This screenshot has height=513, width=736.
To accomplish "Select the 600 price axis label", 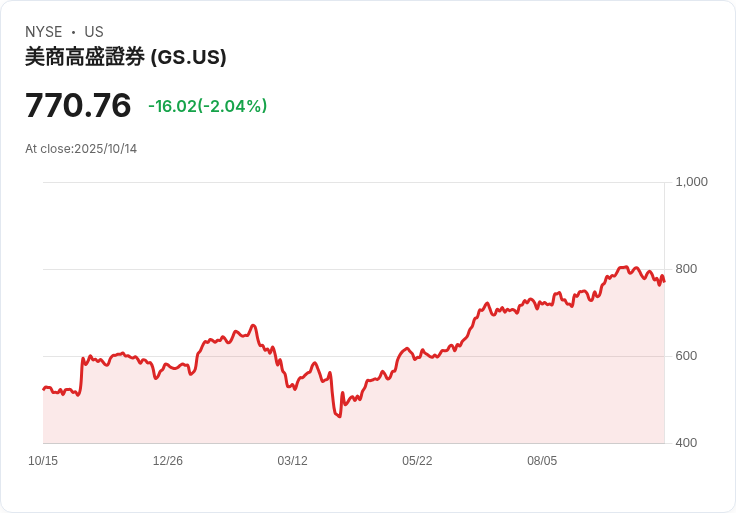I will pos(687,356).
